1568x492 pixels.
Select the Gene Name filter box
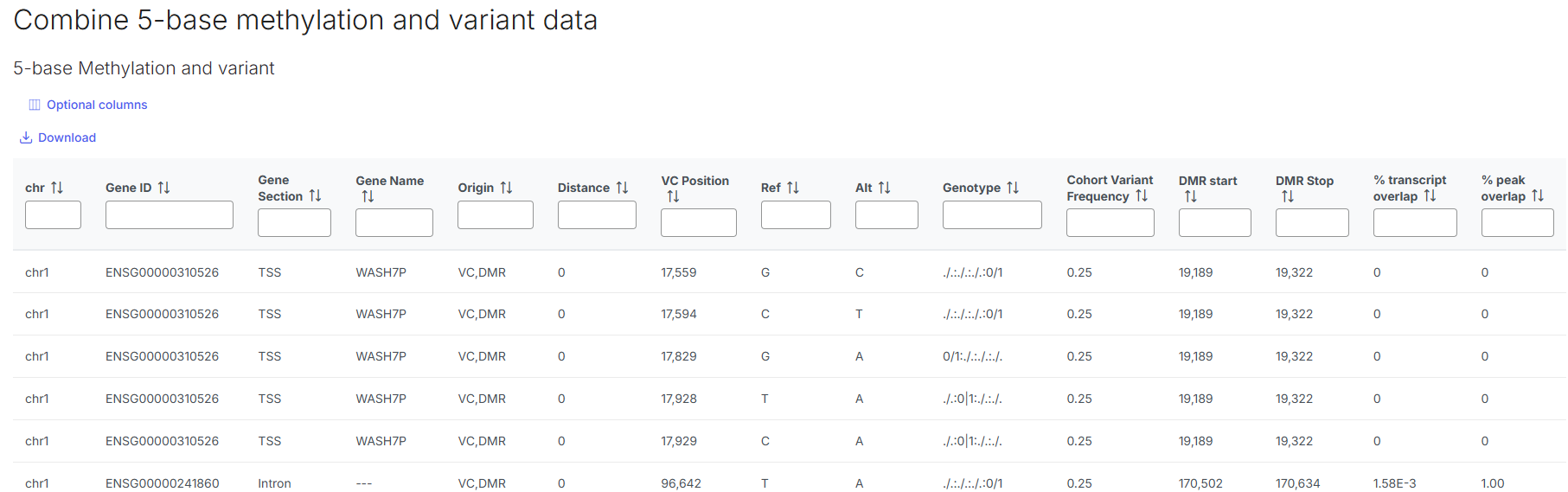coord(394,223)
